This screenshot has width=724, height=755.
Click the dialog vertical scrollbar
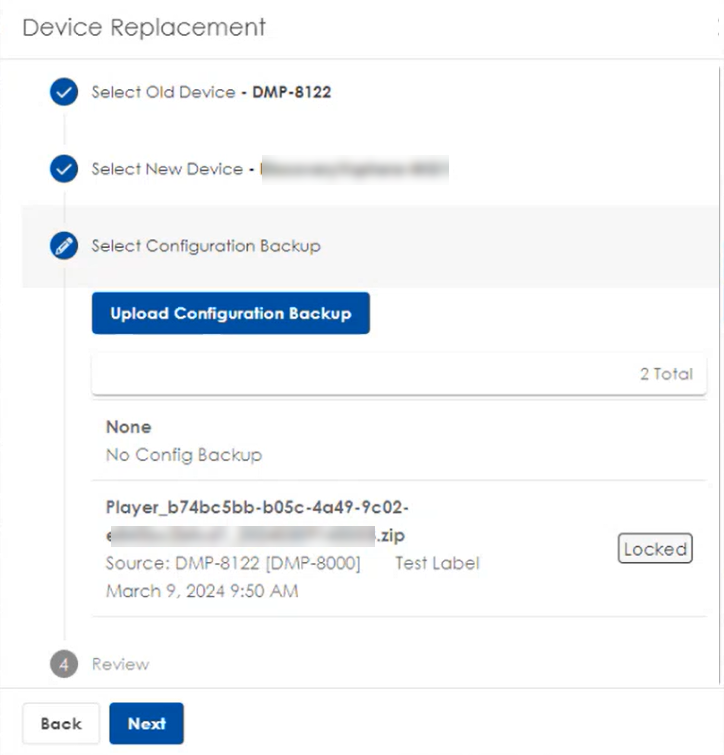coord(721,376)
